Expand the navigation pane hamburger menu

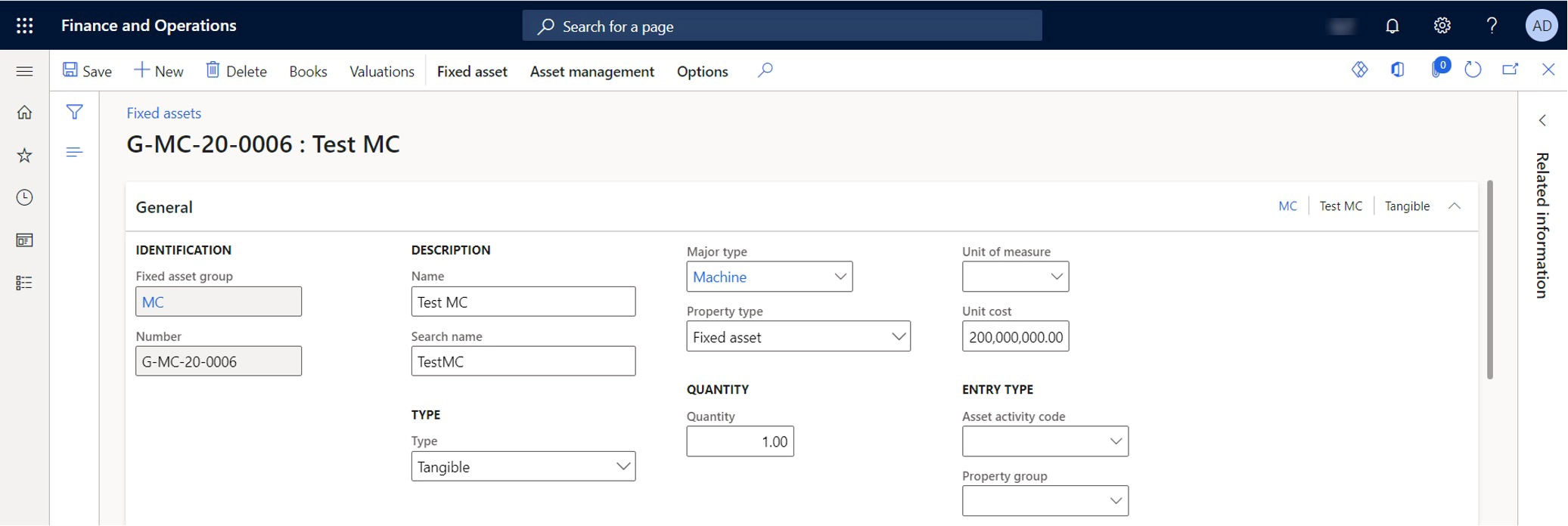pyautogui.click(x=24, y=71)
